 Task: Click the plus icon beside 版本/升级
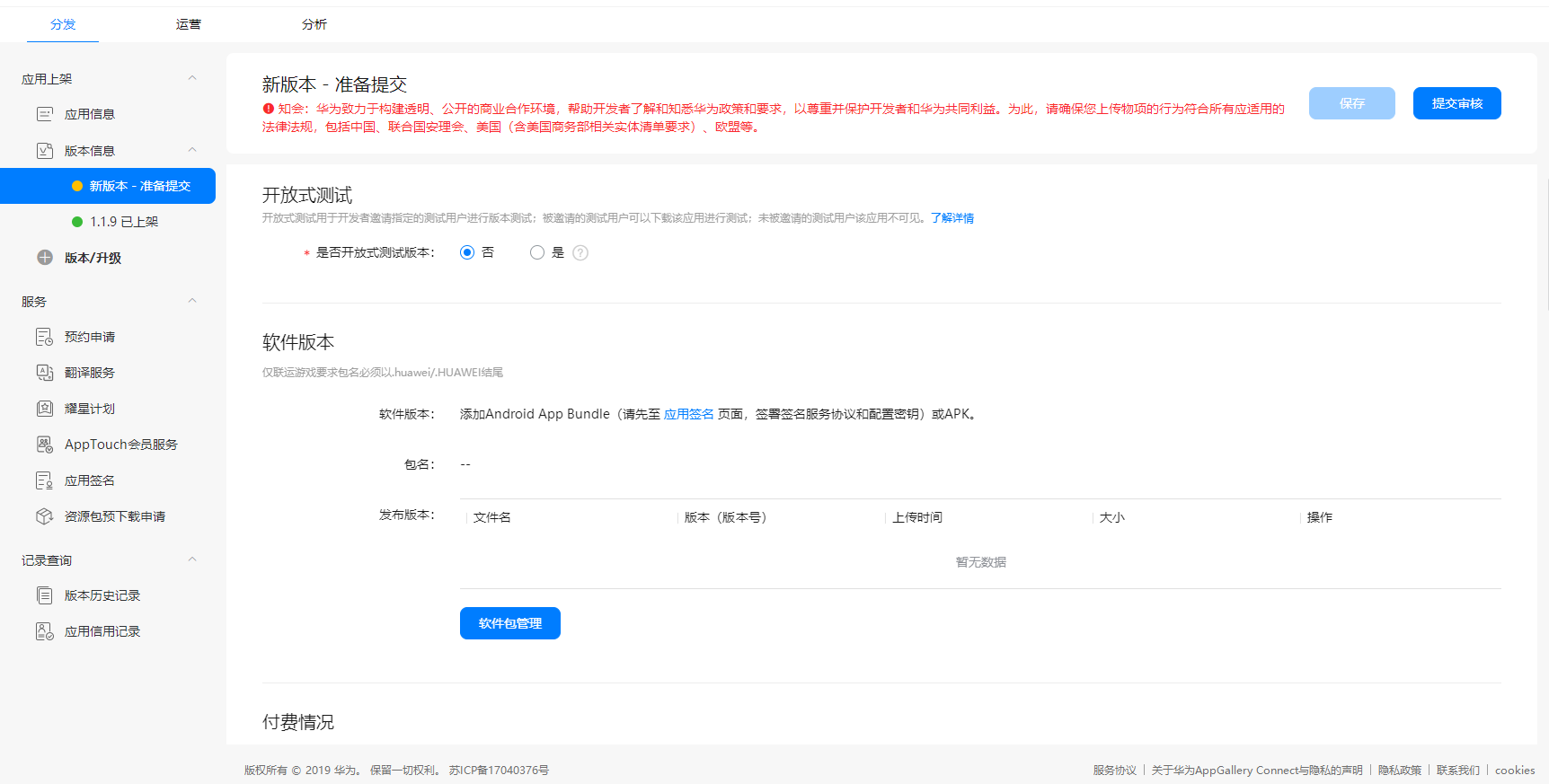[x=45, y=258]
